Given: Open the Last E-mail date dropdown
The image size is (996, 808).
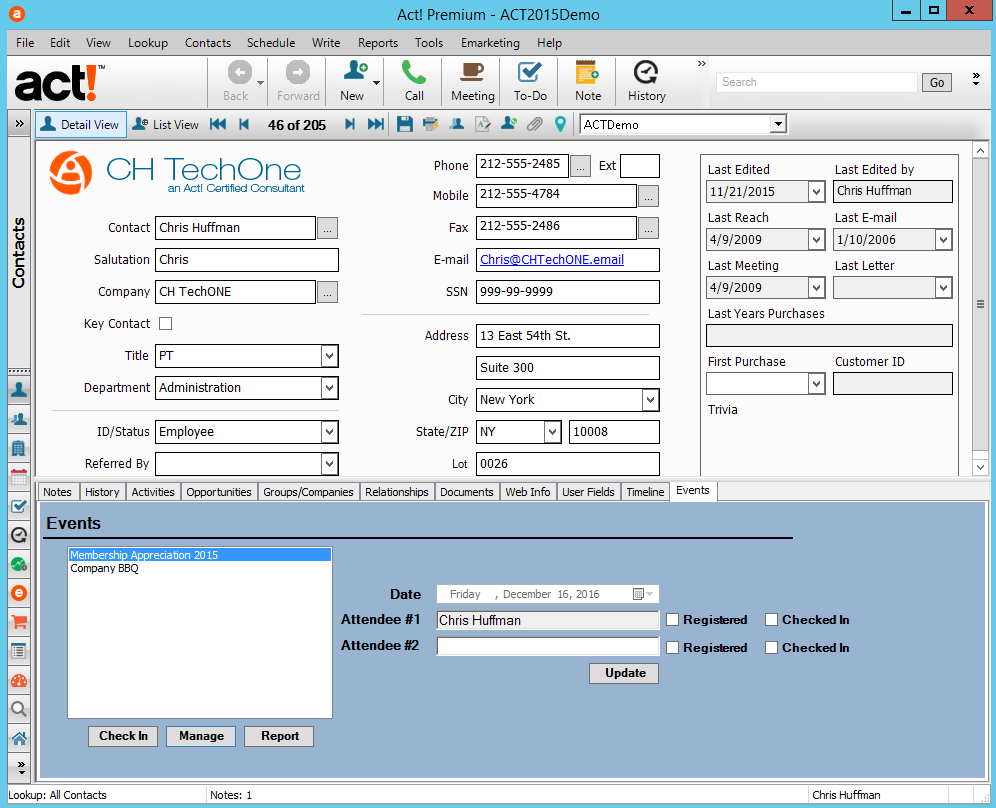Looking at the screenshot, I should click(x=943, y=239).
